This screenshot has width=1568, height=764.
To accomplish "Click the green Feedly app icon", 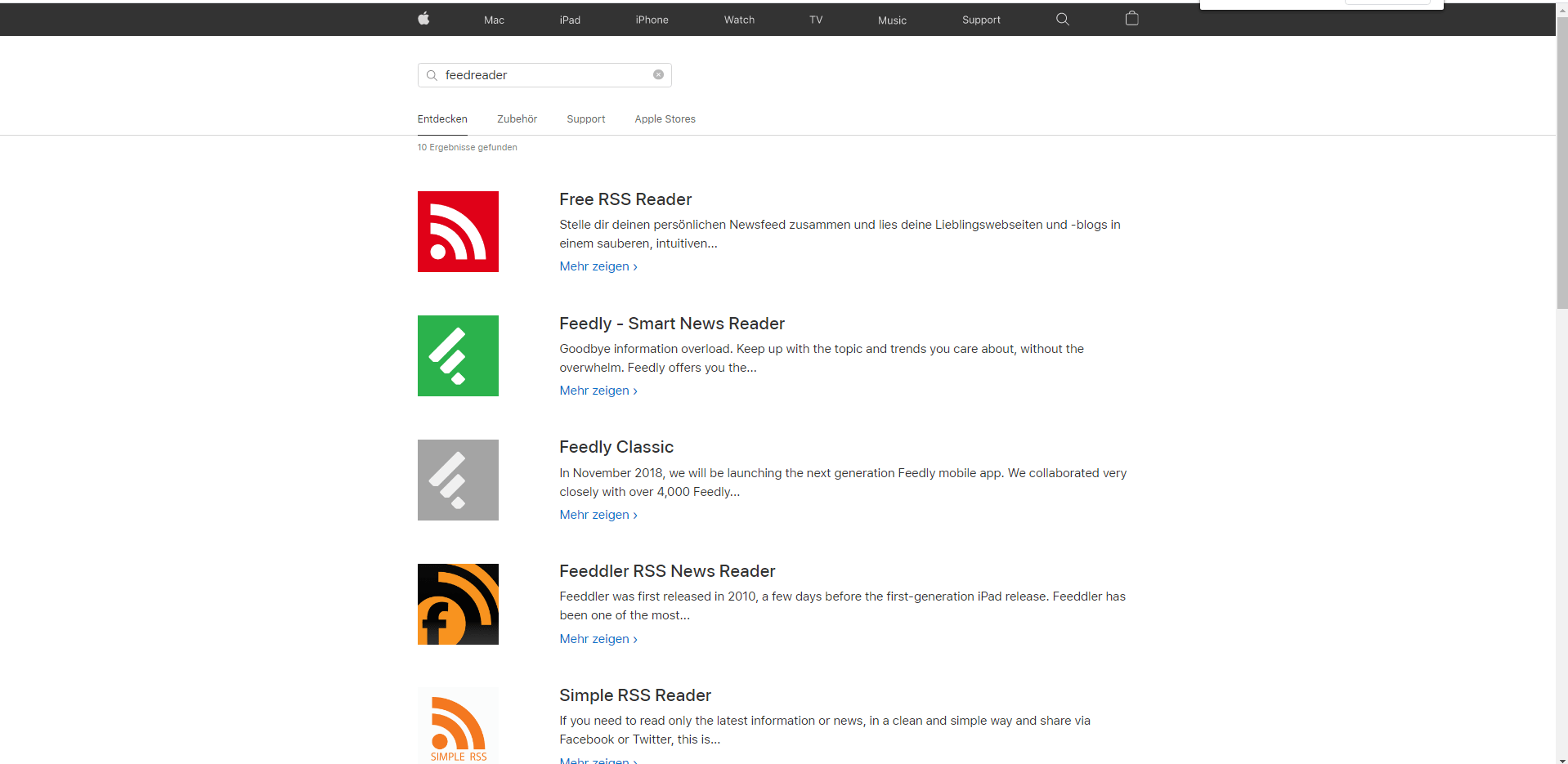I will coord(458,356).
